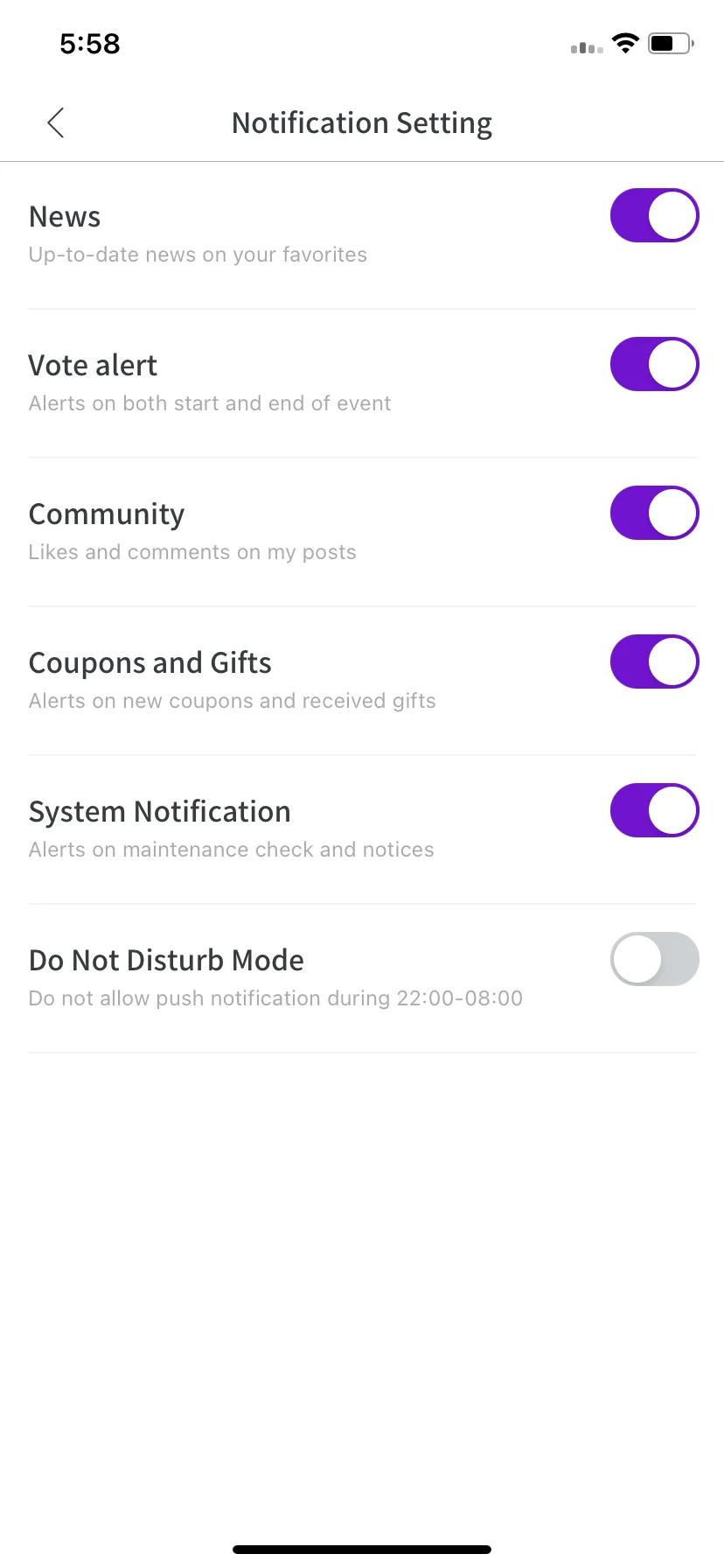This screenshot has height=1568, width=724.
Task: Tap the 22:00-08:00 push notification description
Action: [275, 998]
